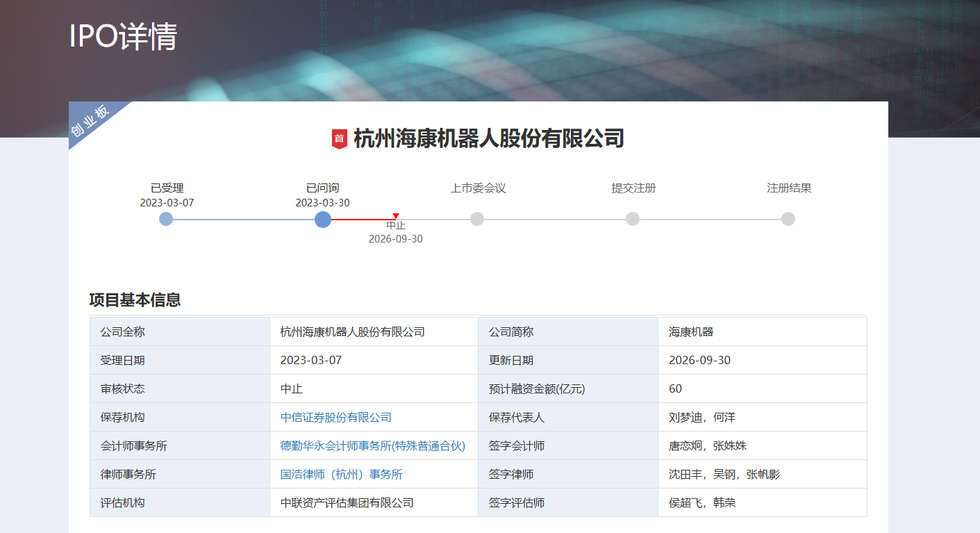Click the 受理日期 value 2023-03-07 in table
The width and height of the screenshot is (980, 533).
click(311, 361)
